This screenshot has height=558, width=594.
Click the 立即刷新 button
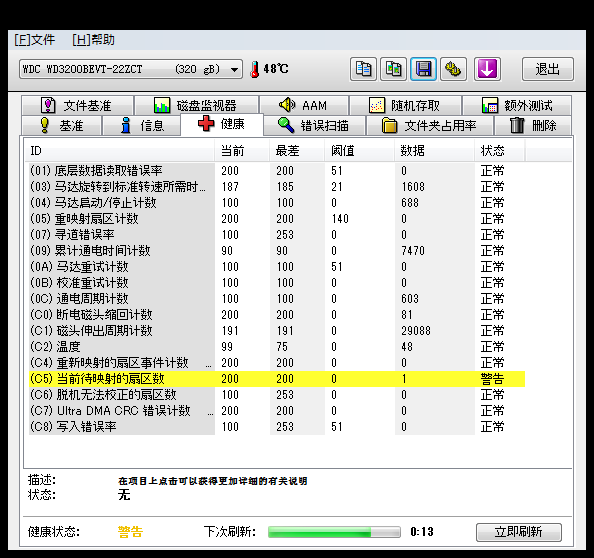519,532
